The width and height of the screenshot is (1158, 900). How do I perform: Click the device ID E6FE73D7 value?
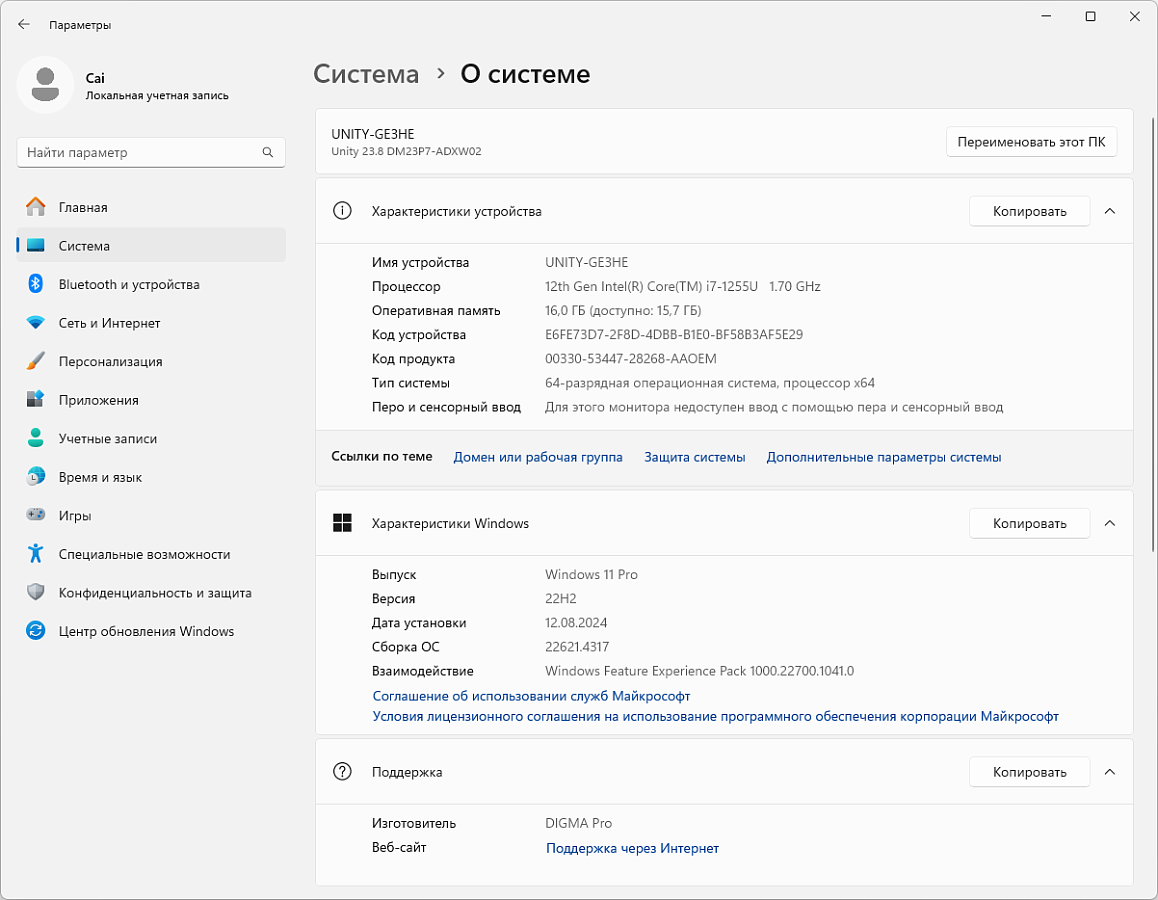[674, 334]
